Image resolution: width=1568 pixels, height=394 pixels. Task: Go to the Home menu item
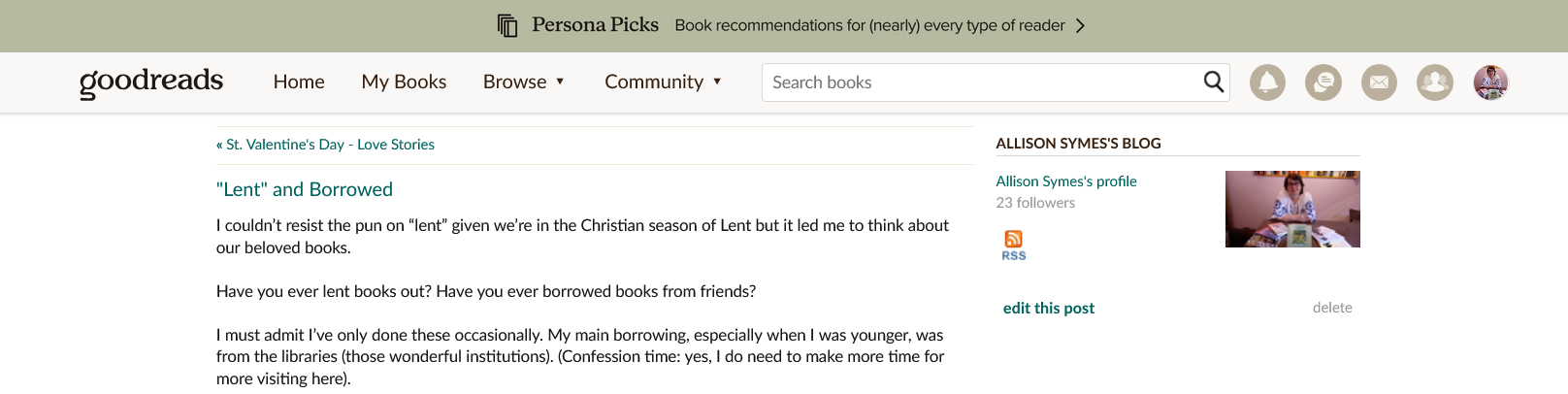[x=299, y=82]
